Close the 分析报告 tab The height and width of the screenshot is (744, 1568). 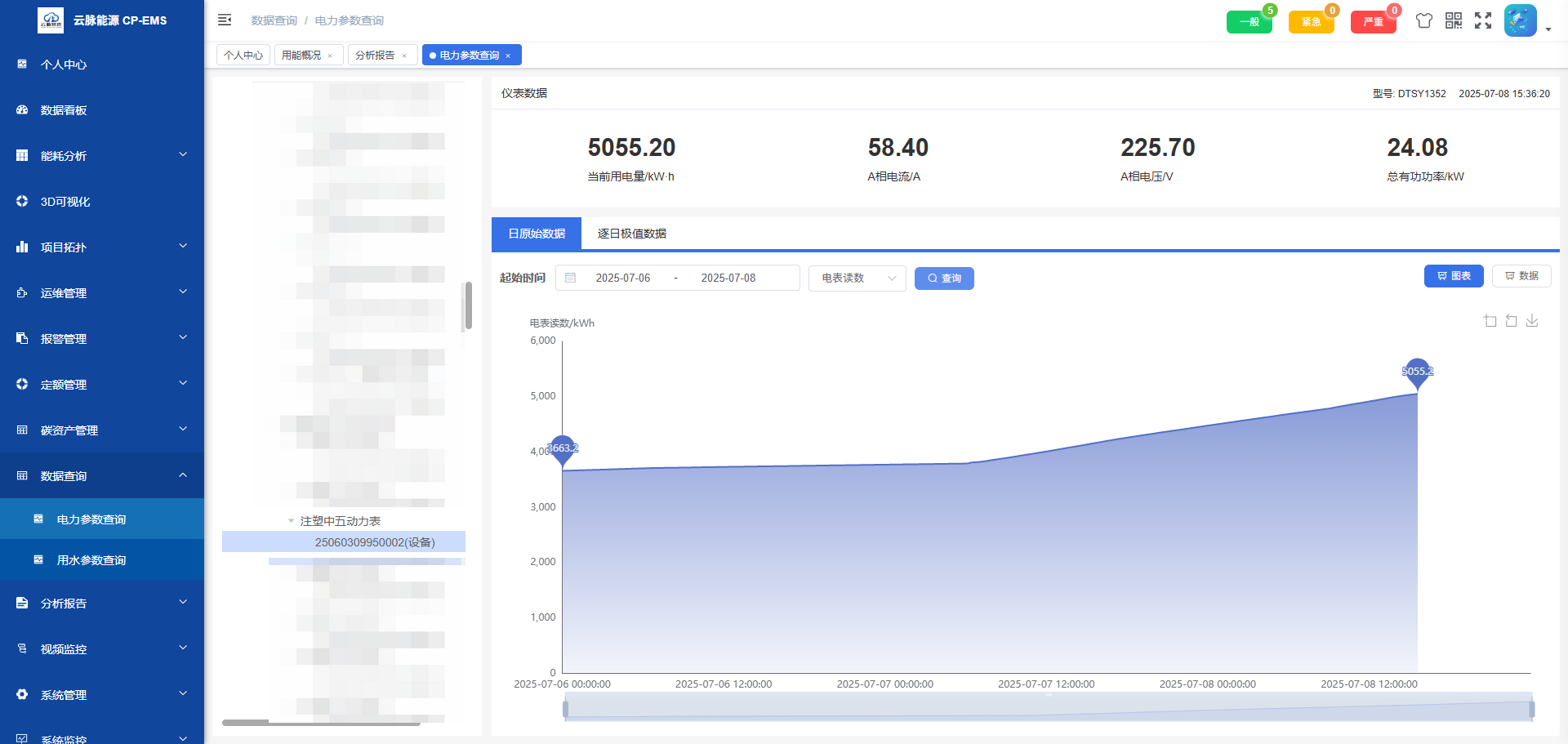pos(404,56)
